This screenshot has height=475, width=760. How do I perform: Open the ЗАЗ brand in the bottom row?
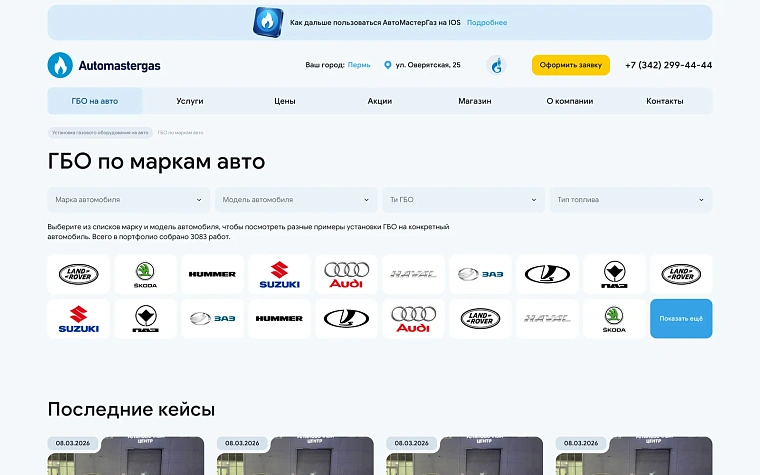point(212,318)
